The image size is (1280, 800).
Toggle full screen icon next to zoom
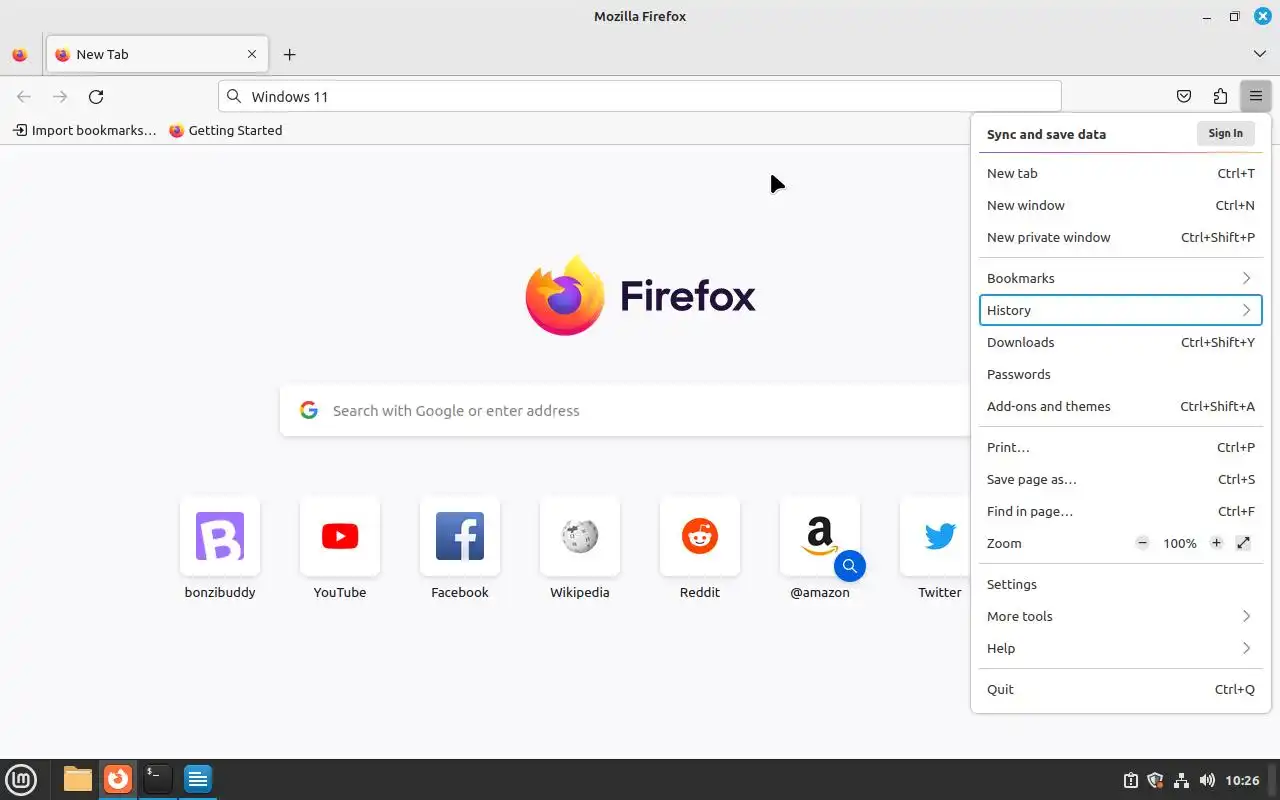pos(1243,543)
